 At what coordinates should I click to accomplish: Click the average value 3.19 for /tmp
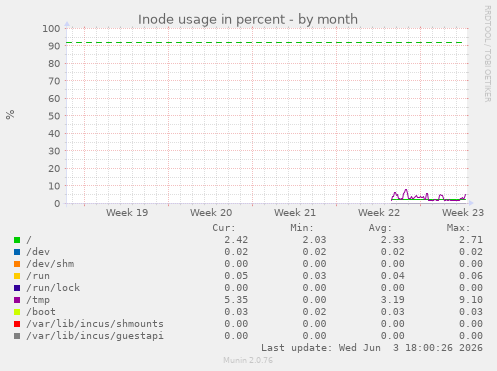[392, 300]
